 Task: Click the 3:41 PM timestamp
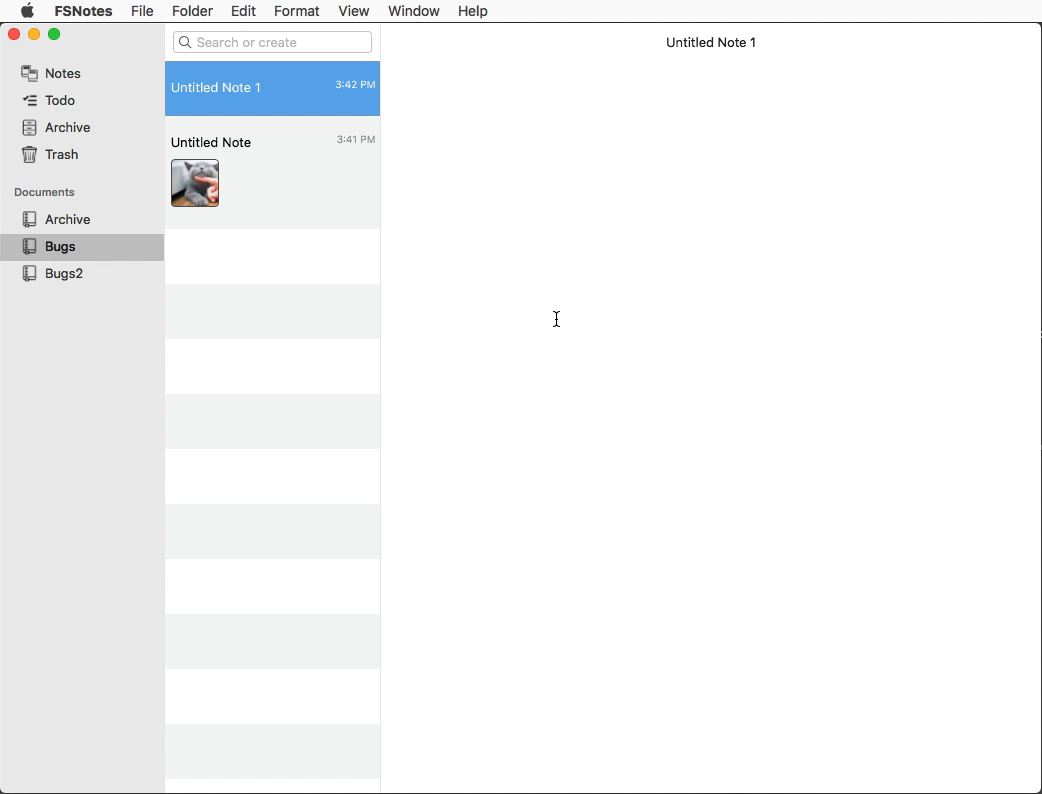coord(356,140)
